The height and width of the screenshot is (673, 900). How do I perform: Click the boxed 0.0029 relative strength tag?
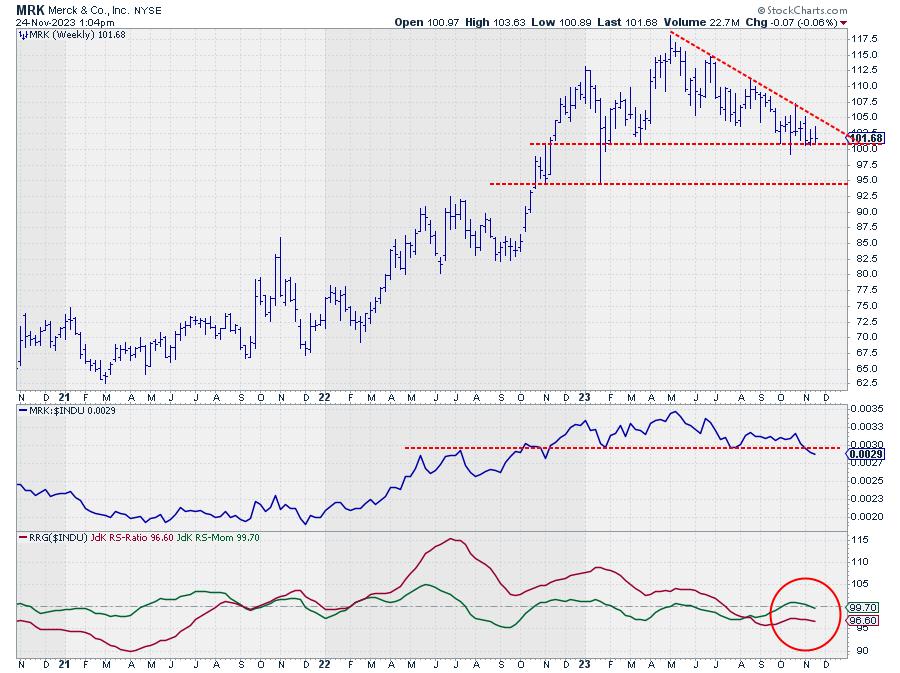(866, 454)
